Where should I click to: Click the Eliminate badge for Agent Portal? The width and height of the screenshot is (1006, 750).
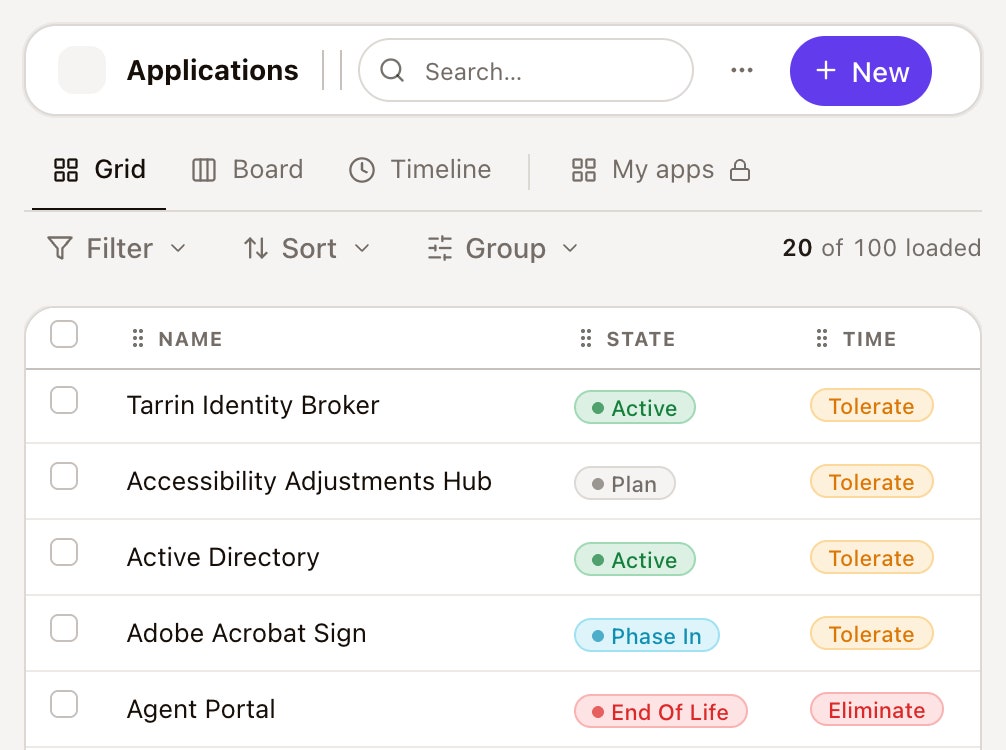[876, 709]
